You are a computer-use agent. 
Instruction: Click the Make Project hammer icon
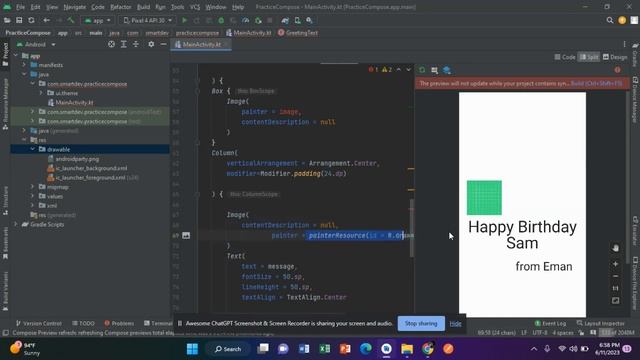71,20
